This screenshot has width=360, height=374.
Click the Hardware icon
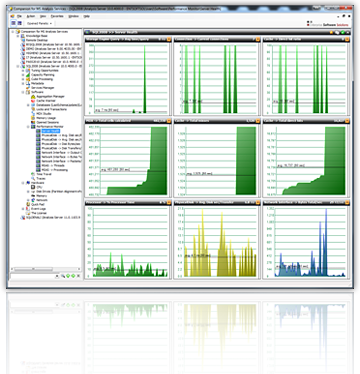[x=28, y=183]
